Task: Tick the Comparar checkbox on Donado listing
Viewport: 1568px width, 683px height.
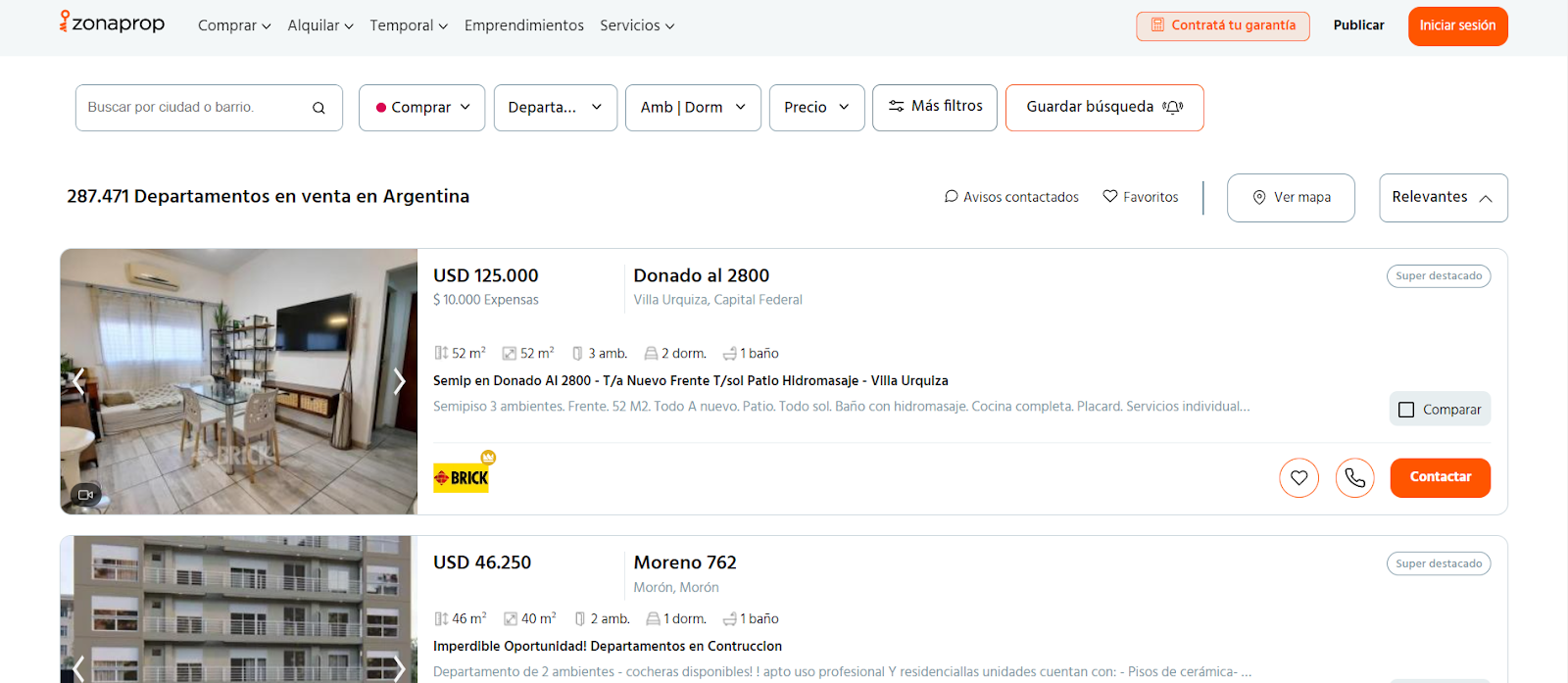Action: 1406,410
